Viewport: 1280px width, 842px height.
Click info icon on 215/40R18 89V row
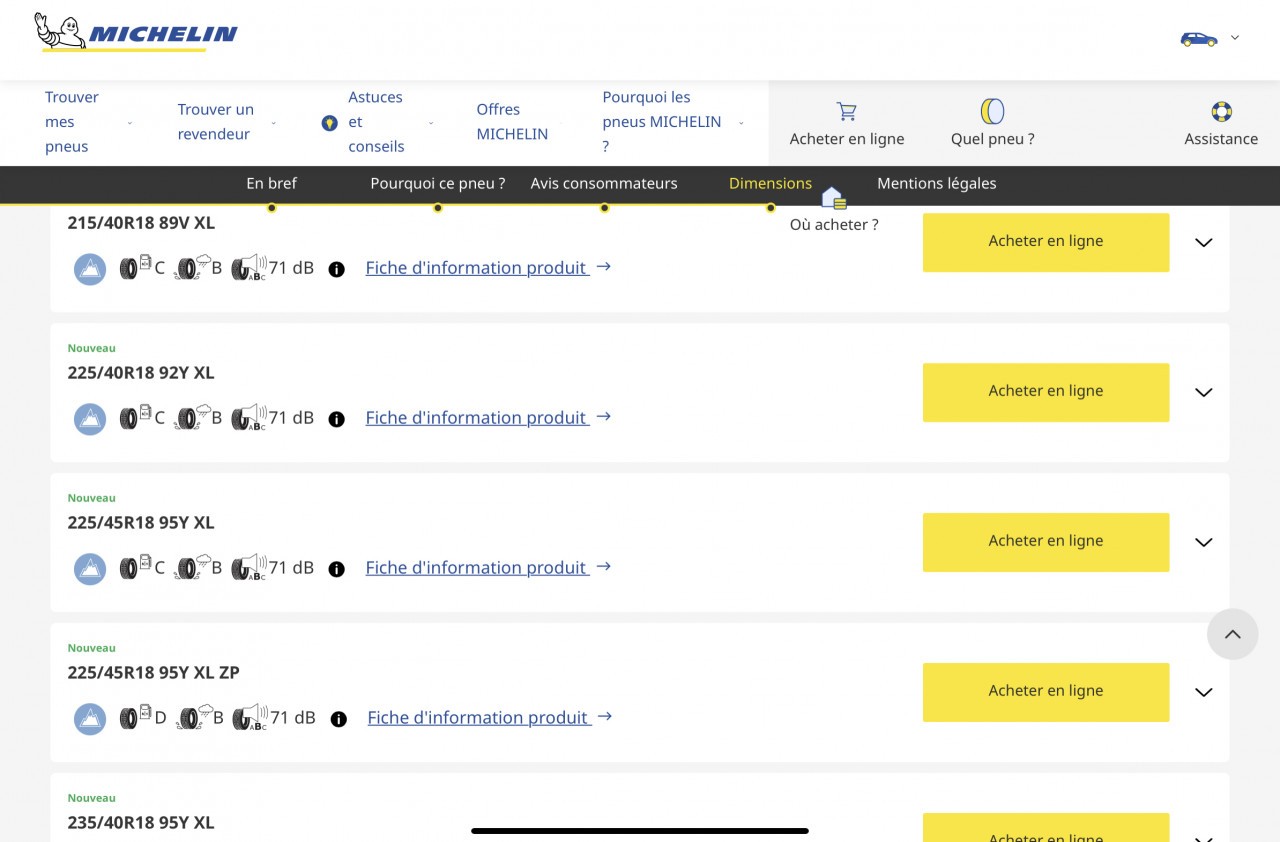(x=337, y=269)
